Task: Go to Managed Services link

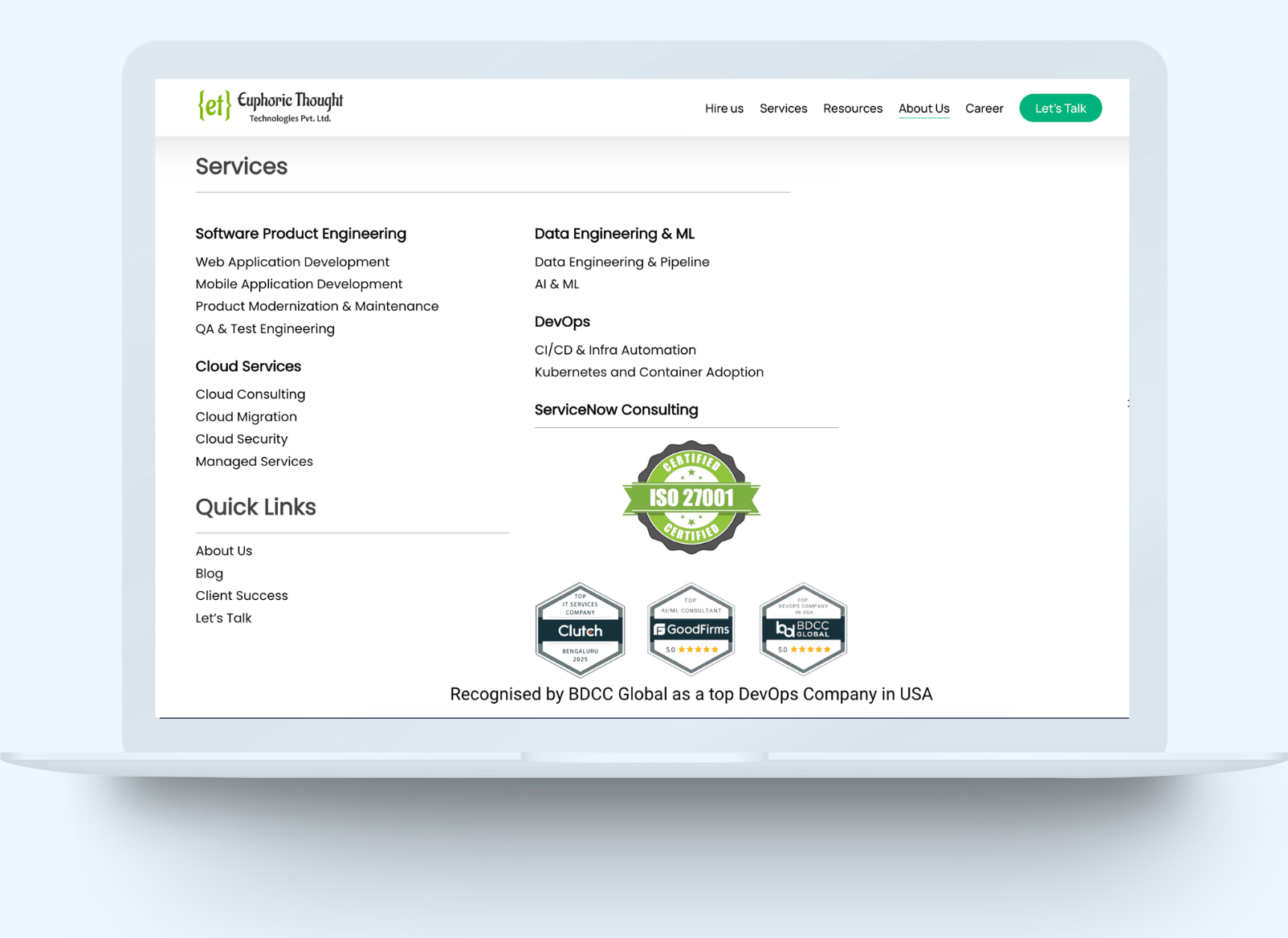Action: (x=254, y=462)
